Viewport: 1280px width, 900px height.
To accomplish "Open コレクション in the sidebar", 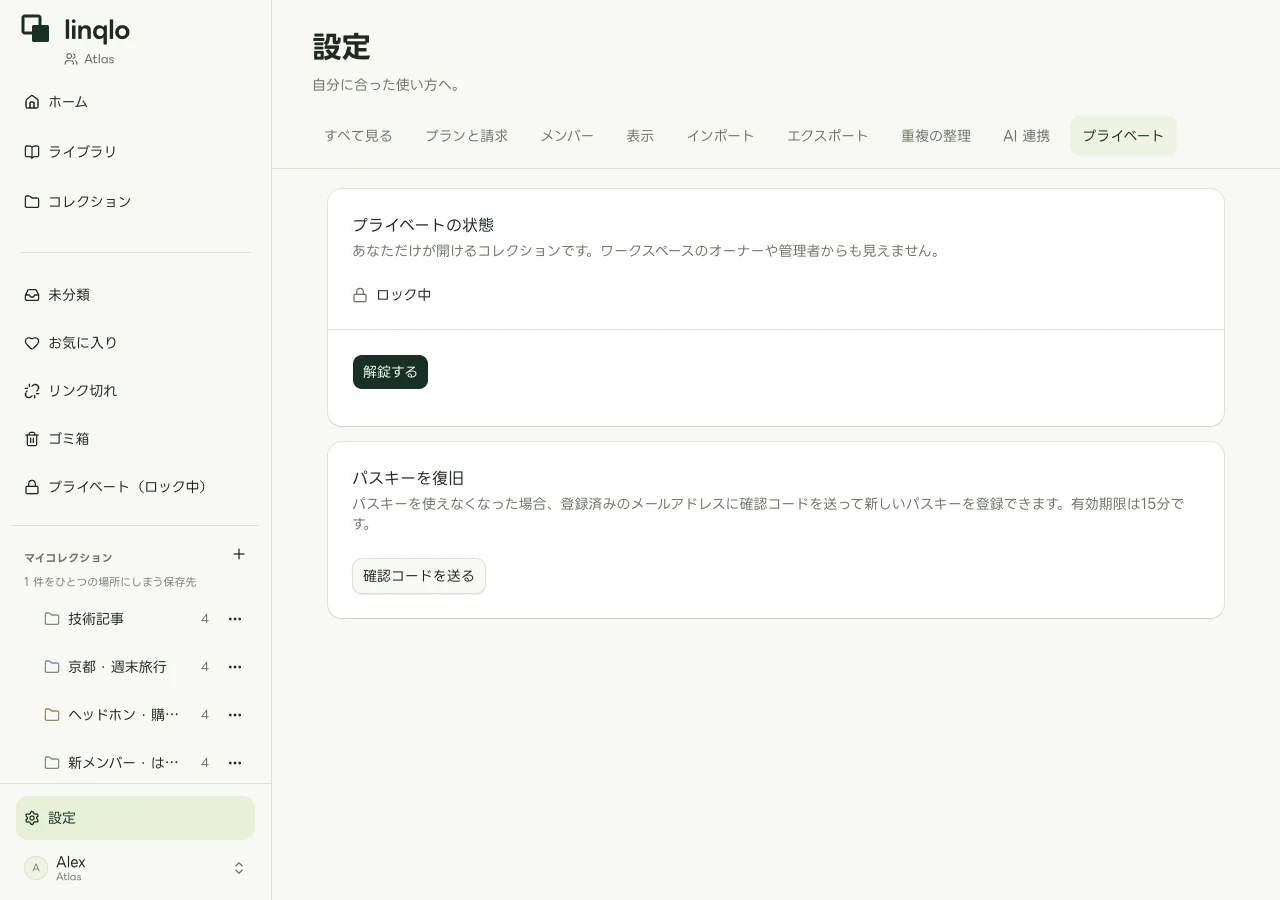I will 135,202.
